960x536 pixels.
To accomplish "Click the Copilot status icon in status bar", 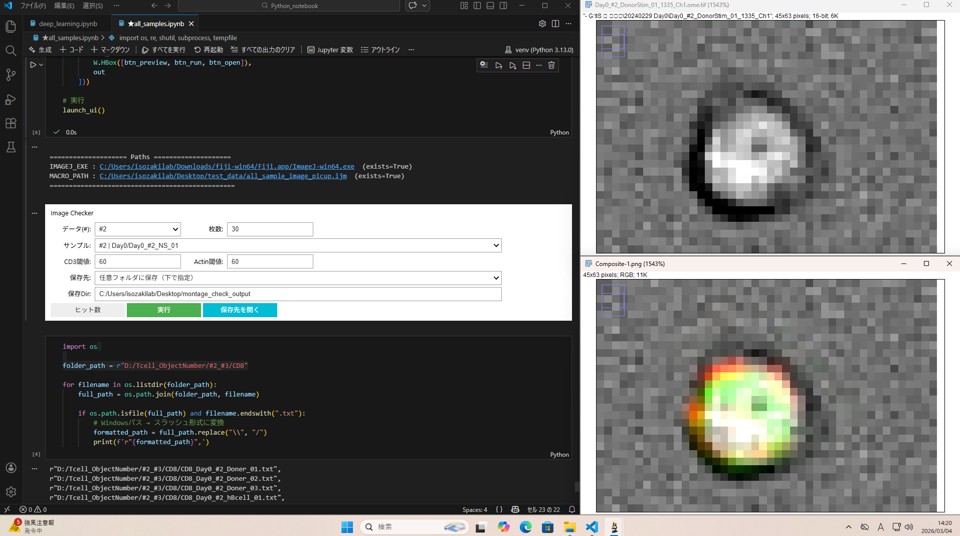I will coord(515,509).
